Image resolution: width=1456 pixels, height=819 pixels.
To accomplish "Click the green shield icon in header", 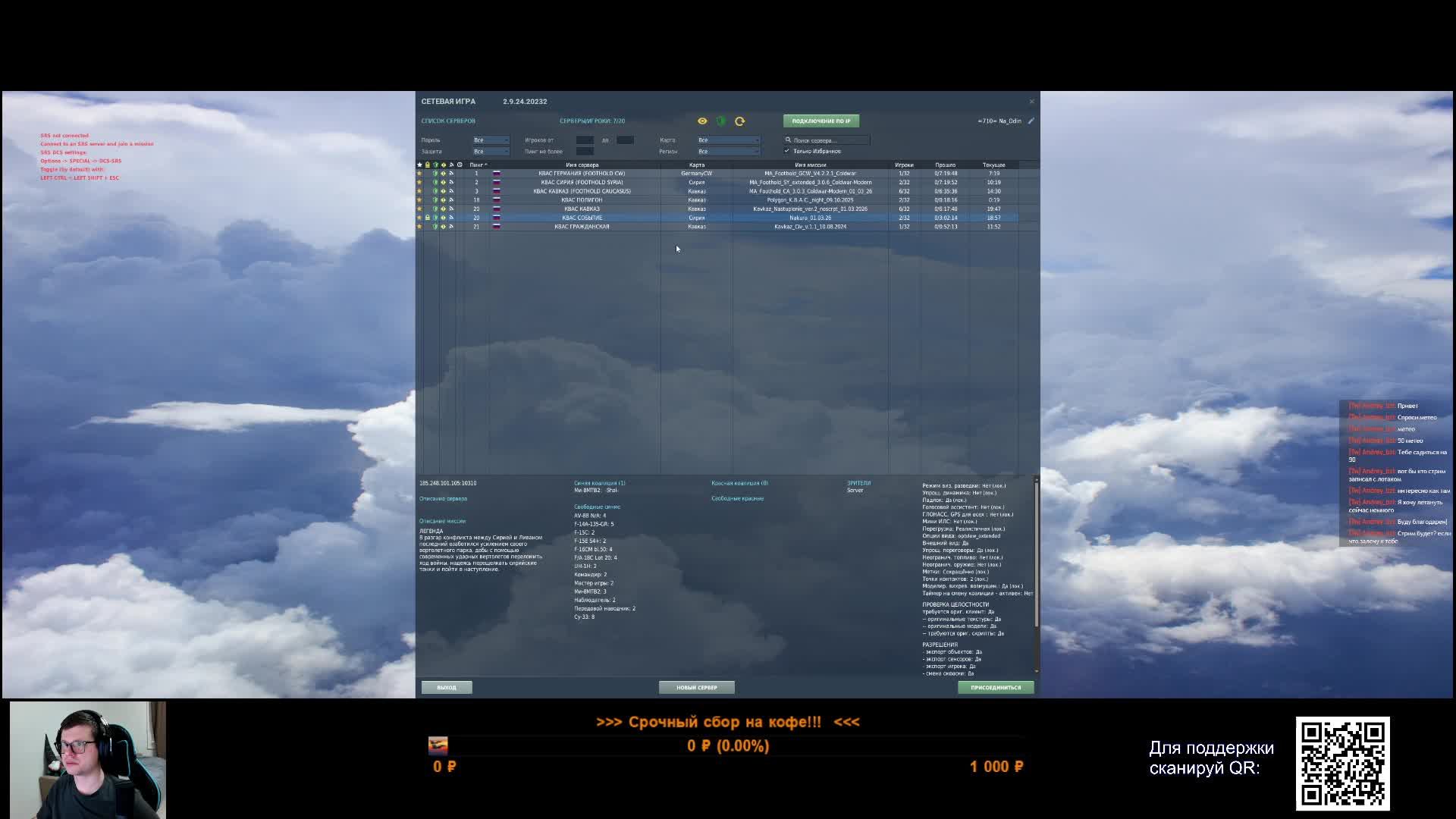I will (x=721, y=121).
